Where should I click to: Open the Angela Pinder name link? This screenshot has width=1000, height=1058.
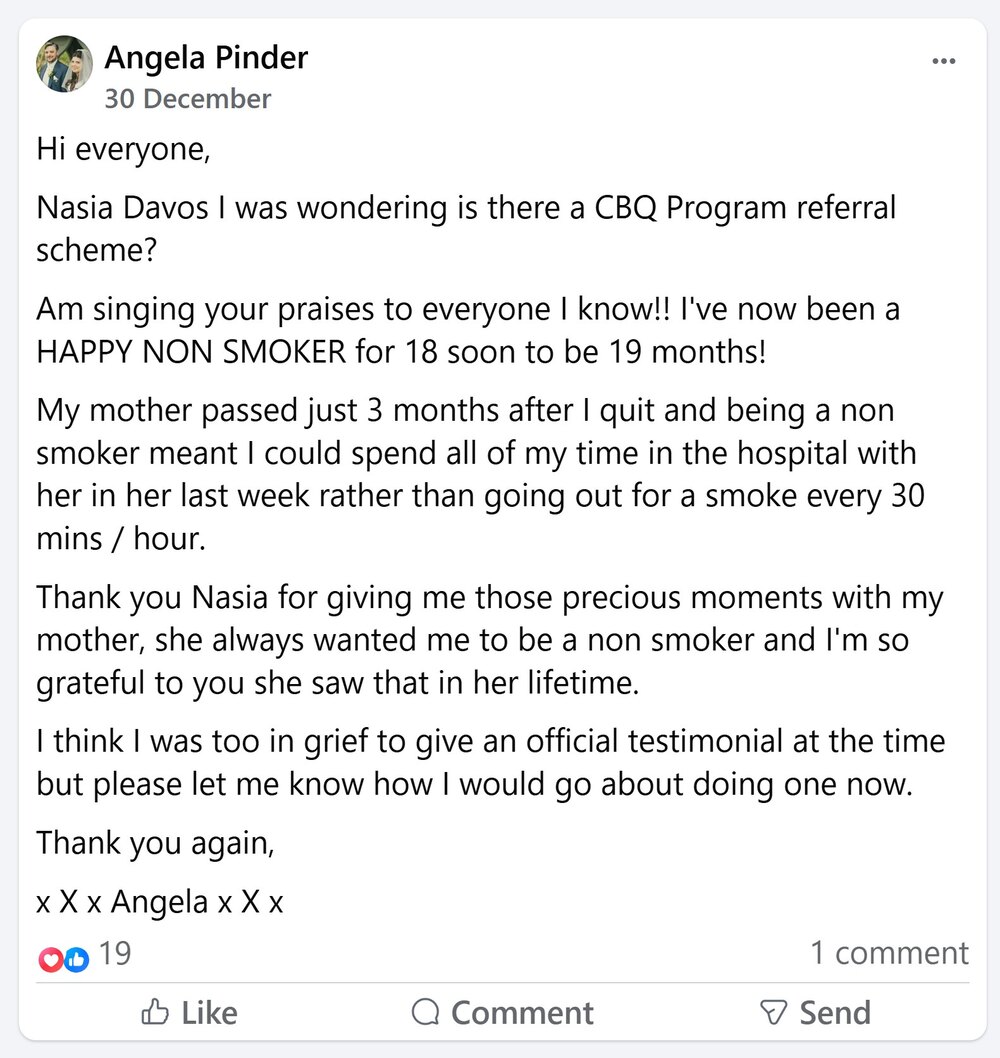click(206, 57)
